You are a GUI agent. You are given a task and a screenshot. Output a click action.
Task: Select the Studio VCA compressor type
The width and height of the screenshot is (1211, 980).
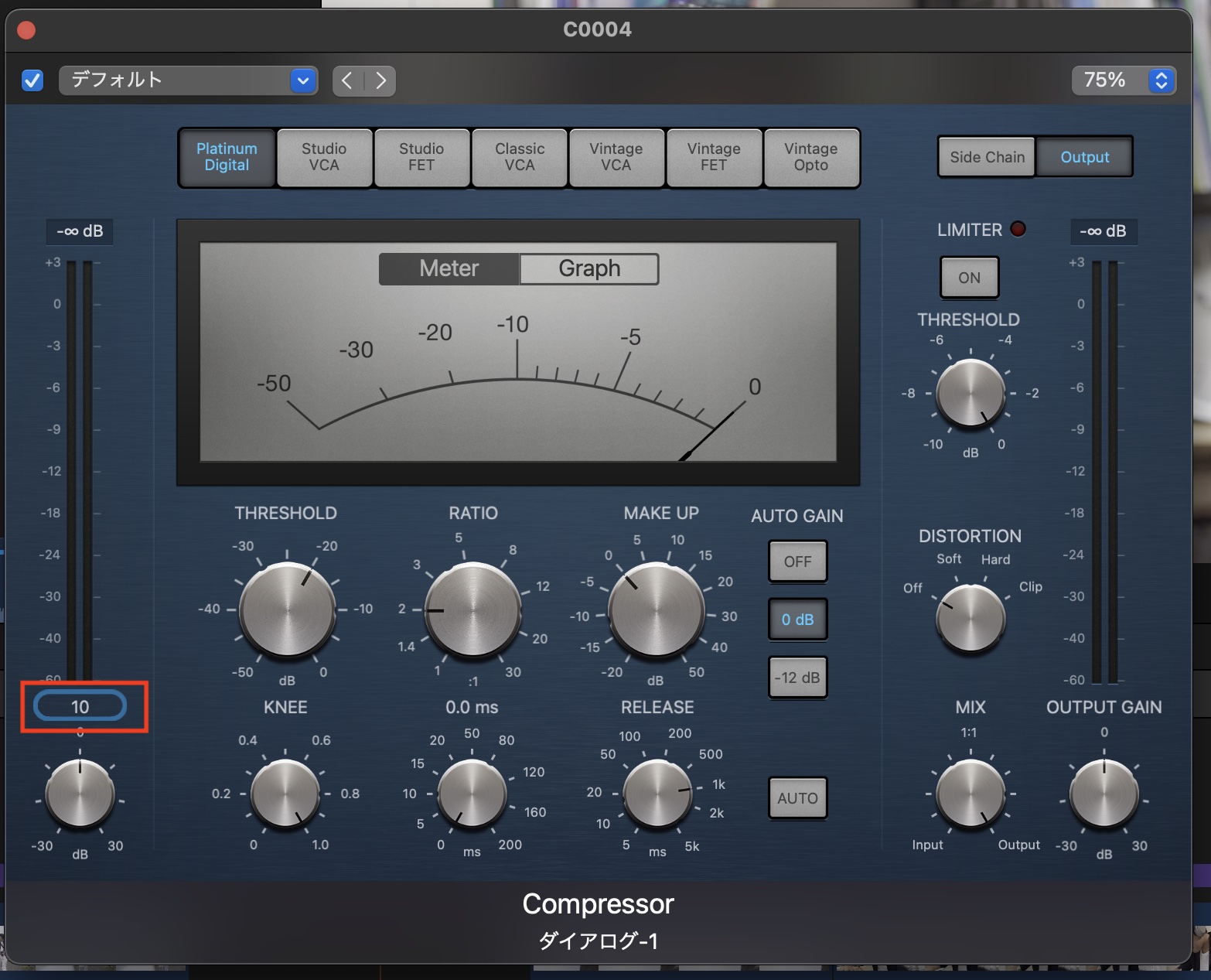(x=324, y=157)
